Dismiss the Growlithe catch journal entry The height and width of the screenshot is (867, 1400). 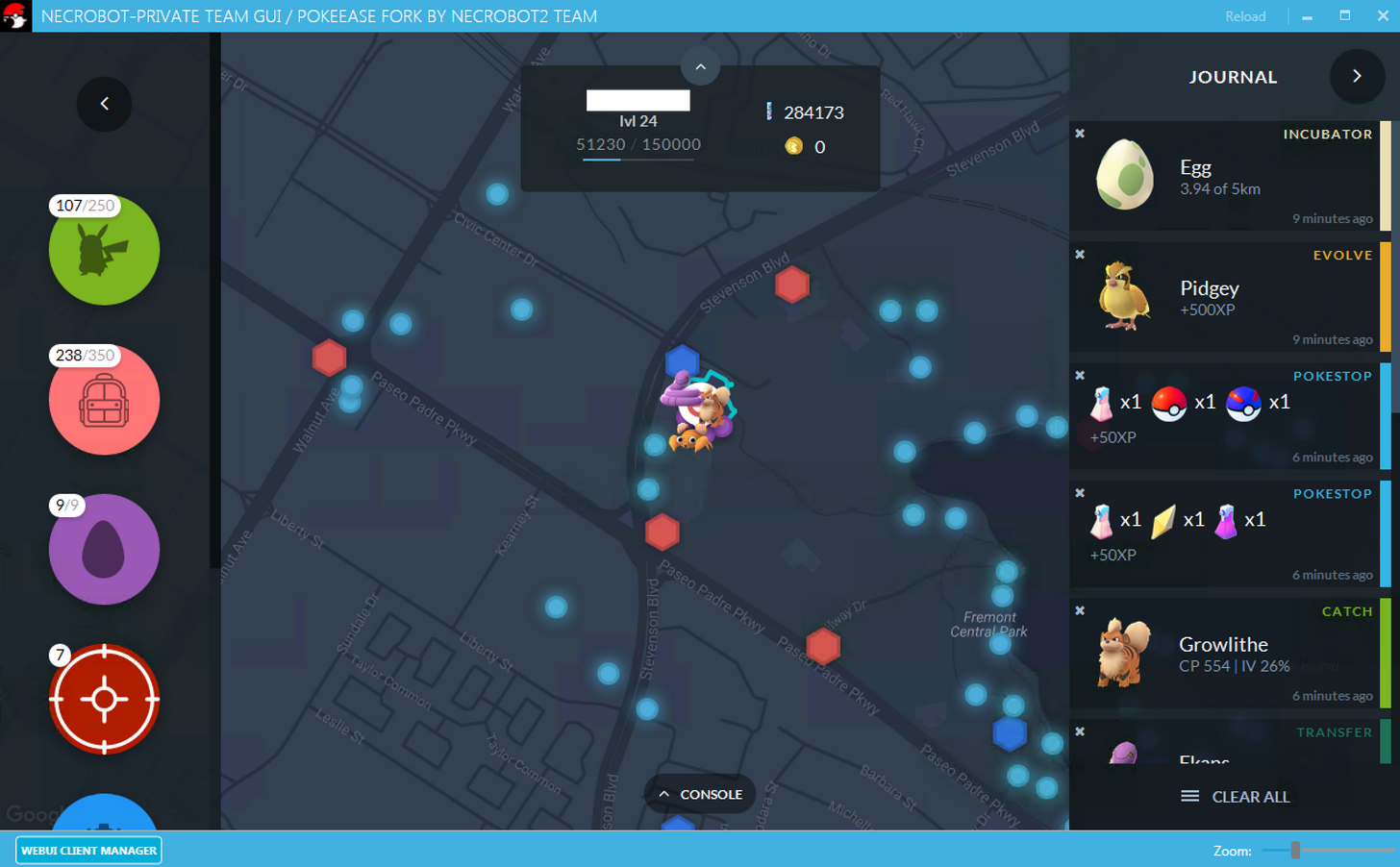(1080, 610)
